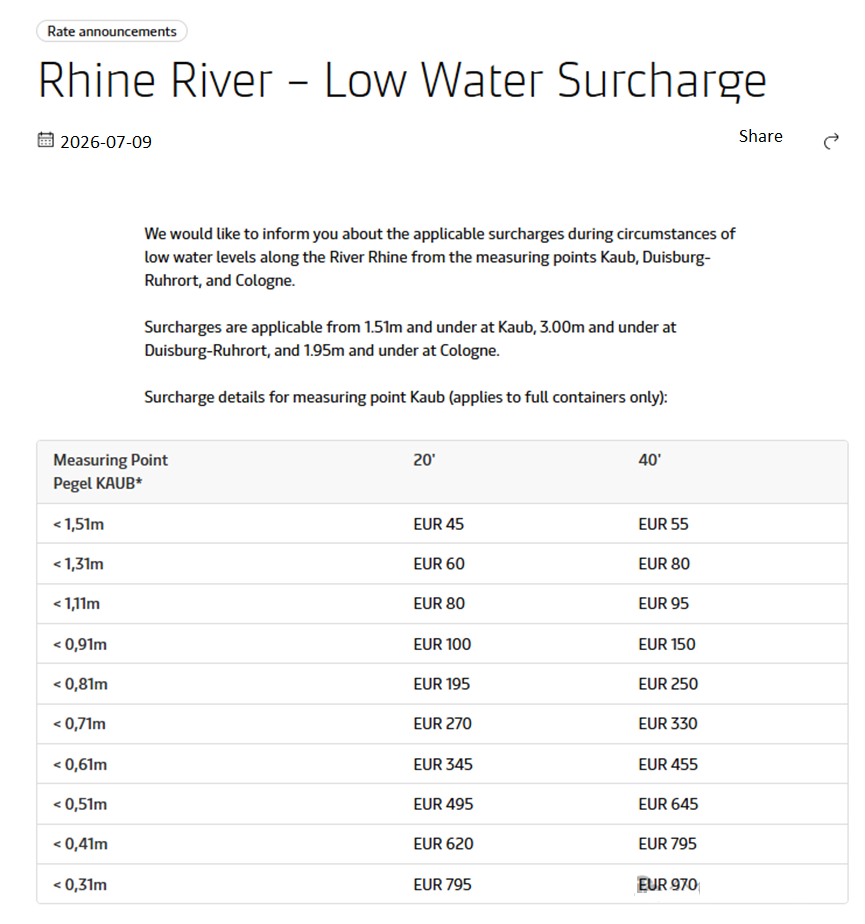Click the Share label
Screen dimensions: 865x924
[761, 136]
